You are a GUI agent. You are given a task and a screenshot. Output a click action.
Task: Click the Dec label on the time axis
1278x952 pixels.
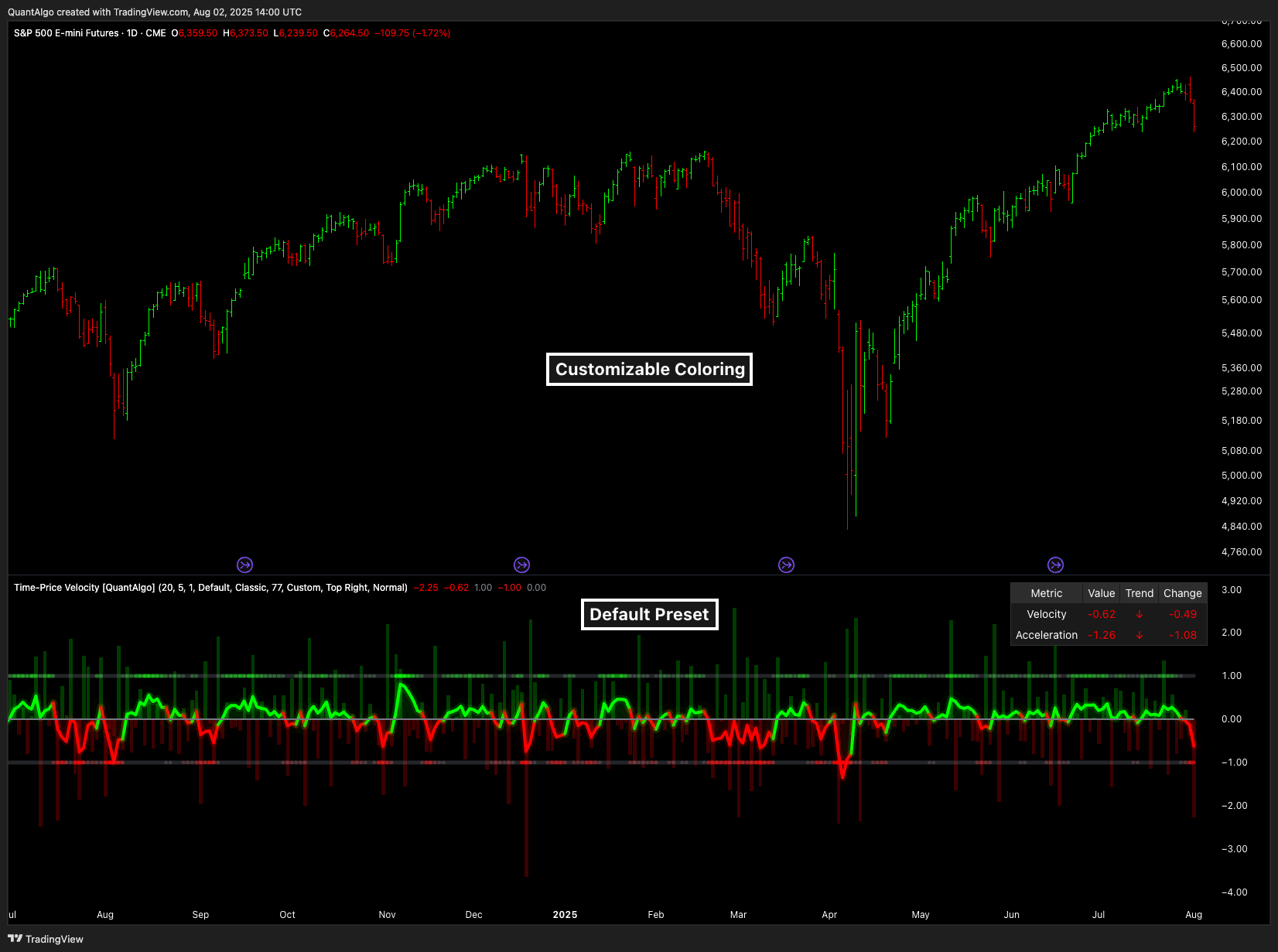pos(474,915)
